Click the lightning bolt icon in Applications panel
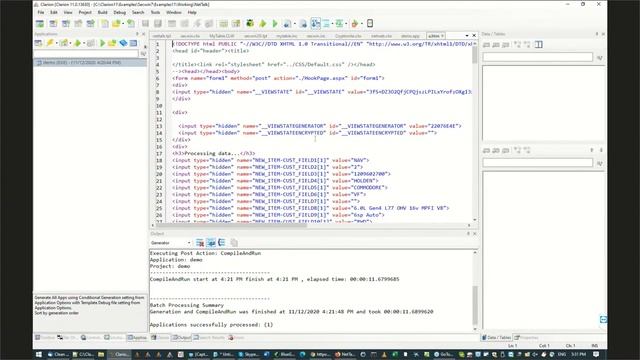This screenshot has height=360, width=640. [x=50, y=43]
